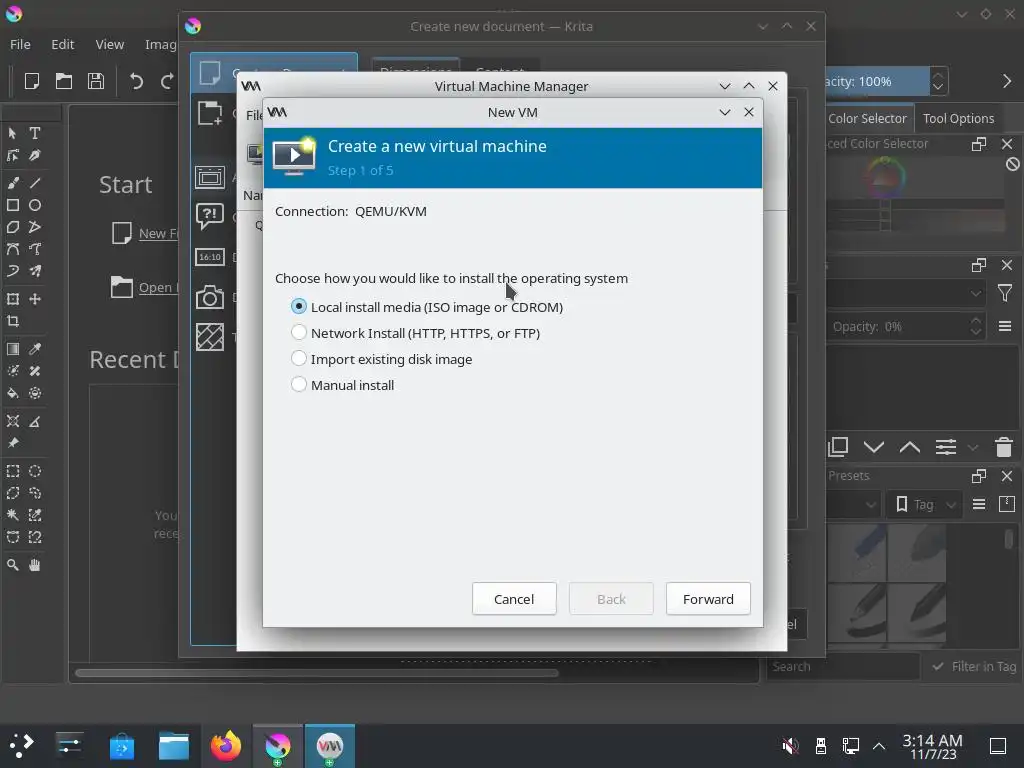Open Krita Image menu

(x=161, y=44)
